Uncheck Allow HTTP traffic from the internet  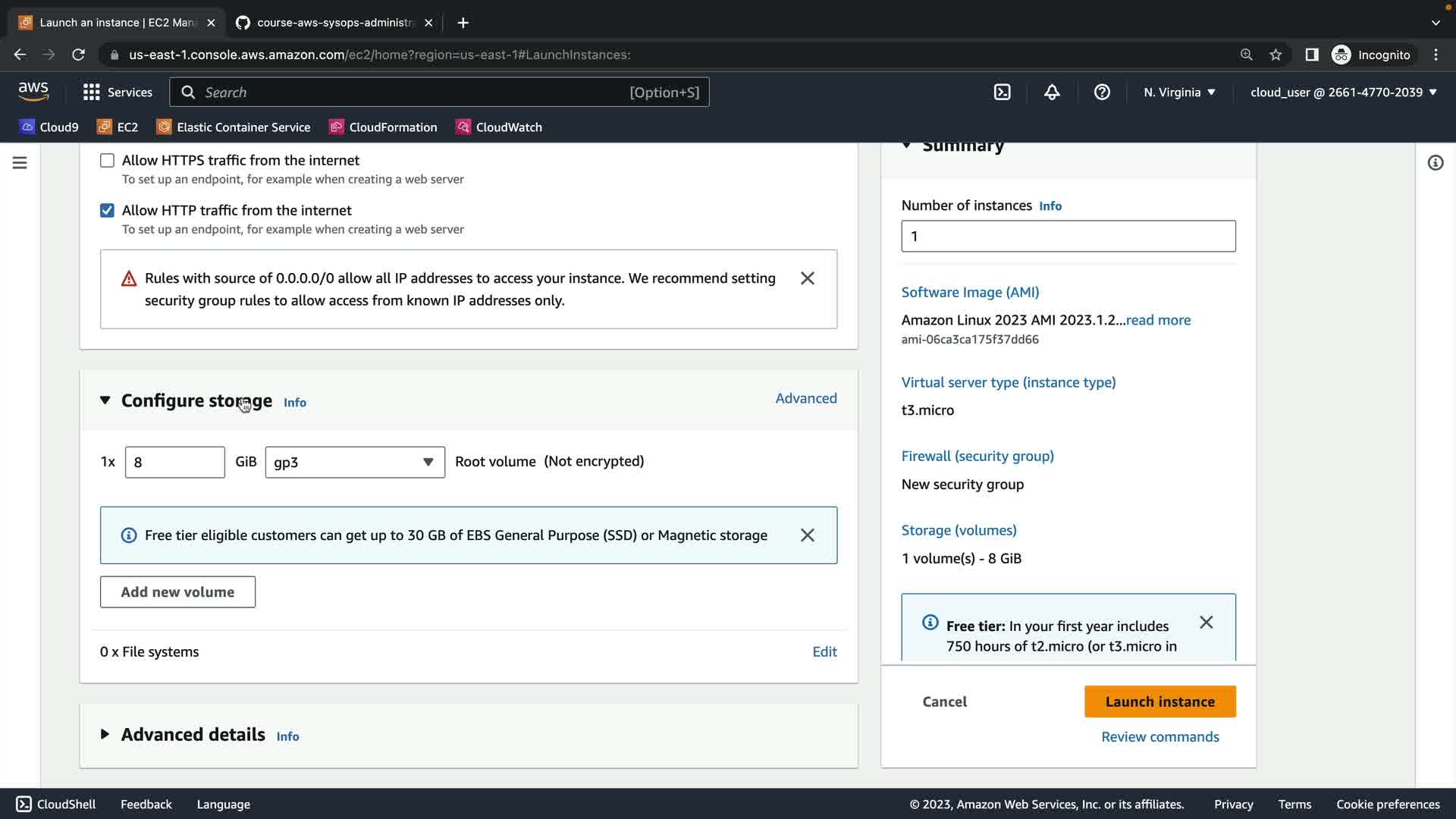pyautogui.click(x=107, y=210)
